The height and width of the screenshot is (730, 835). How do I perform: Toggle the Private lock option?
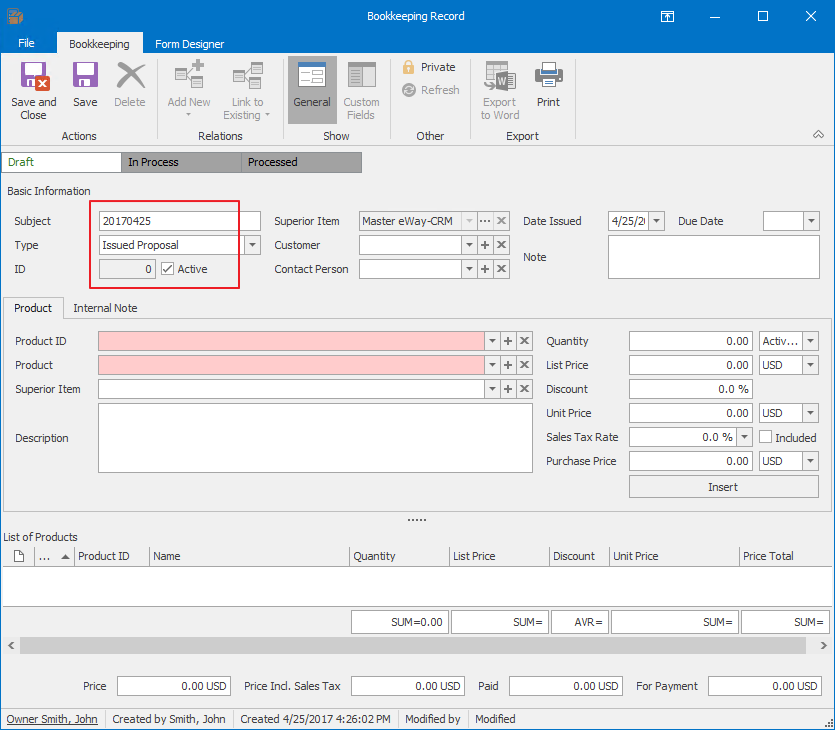pyautogui.click(x=430, y=67)
